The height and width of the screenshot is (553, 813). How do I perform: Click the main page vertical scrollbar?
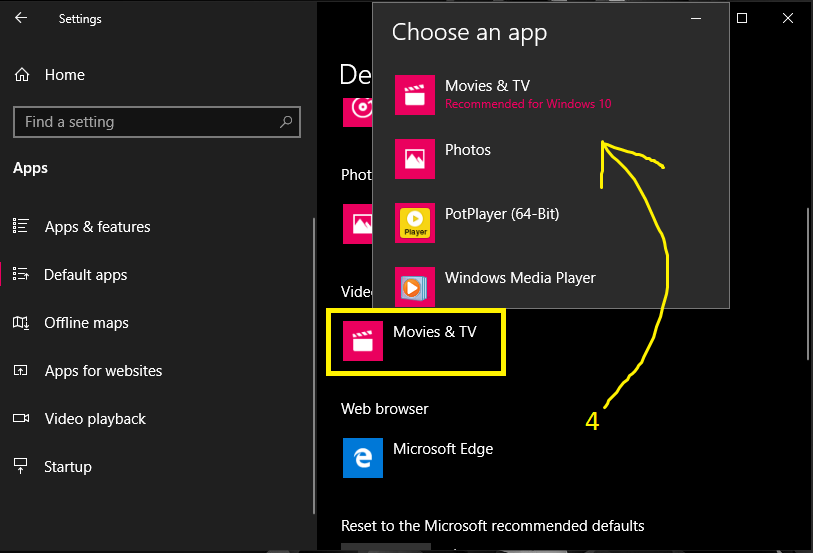pyautogui.click(x=808, y=283)
